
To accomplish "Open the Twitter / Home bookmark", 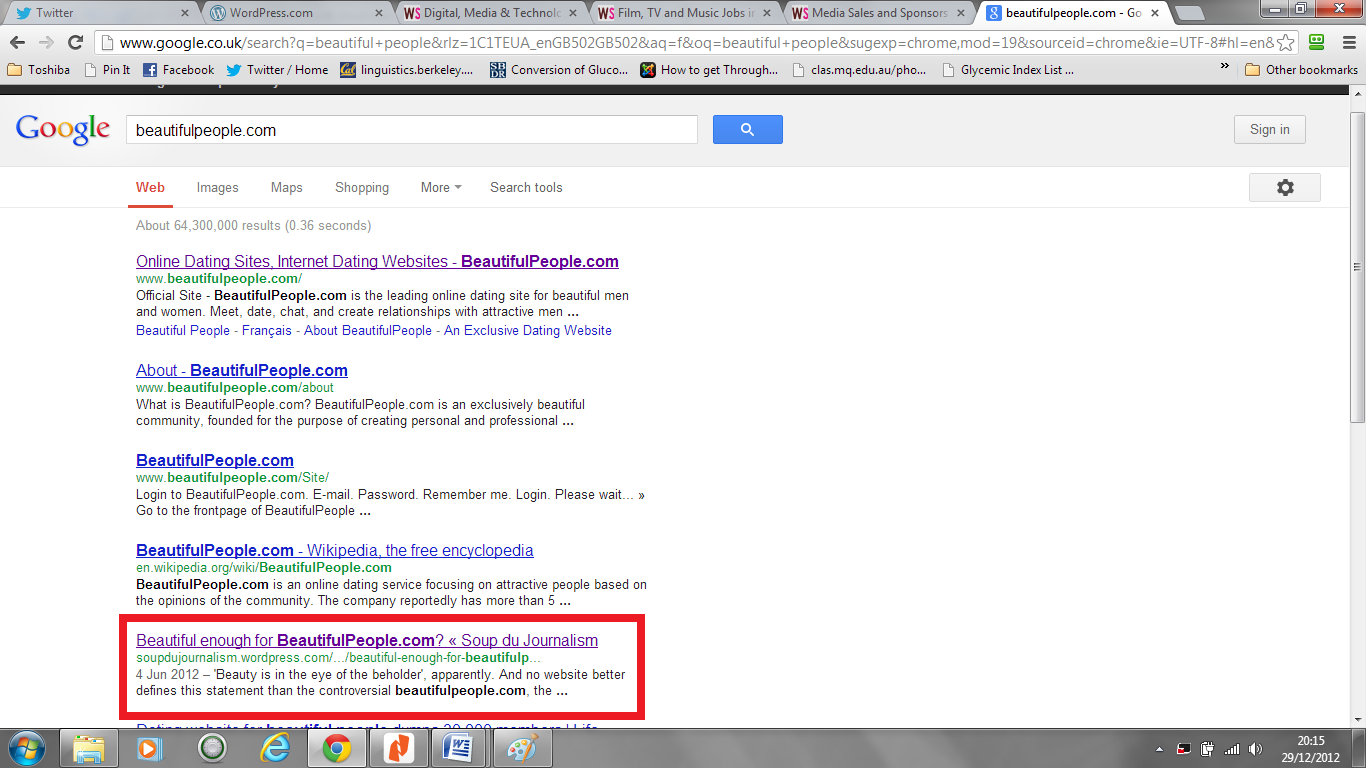I will tap(277, 69).
